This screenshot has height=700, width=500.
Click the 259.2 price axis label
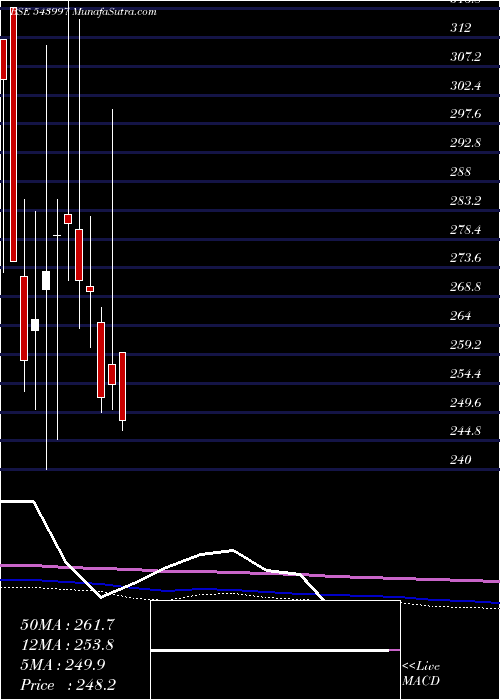[x=466, y=345]
